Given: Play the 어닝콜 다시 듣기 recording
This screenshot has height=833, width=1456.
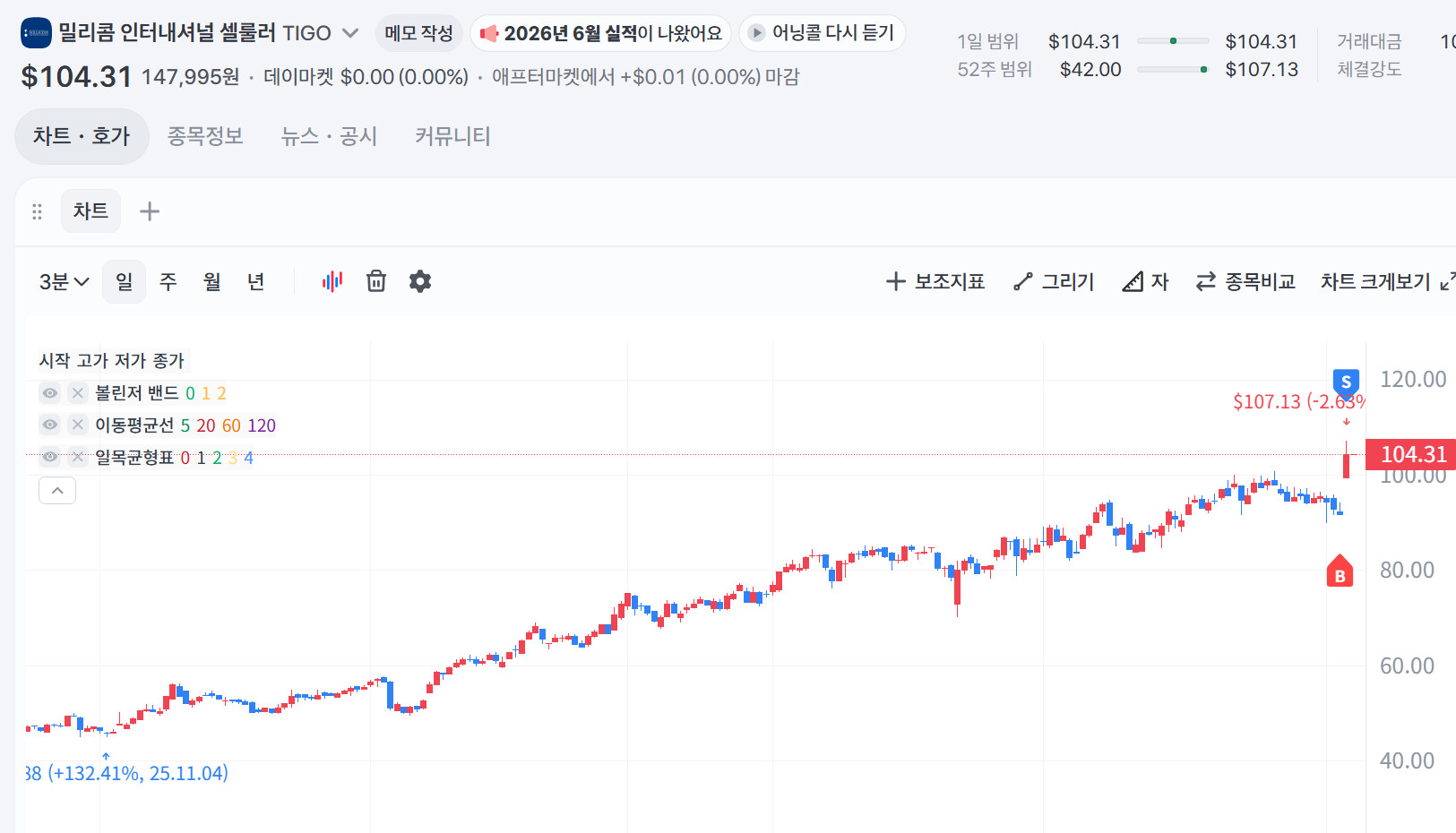Looking at the screenshot, I should [822, 33].
